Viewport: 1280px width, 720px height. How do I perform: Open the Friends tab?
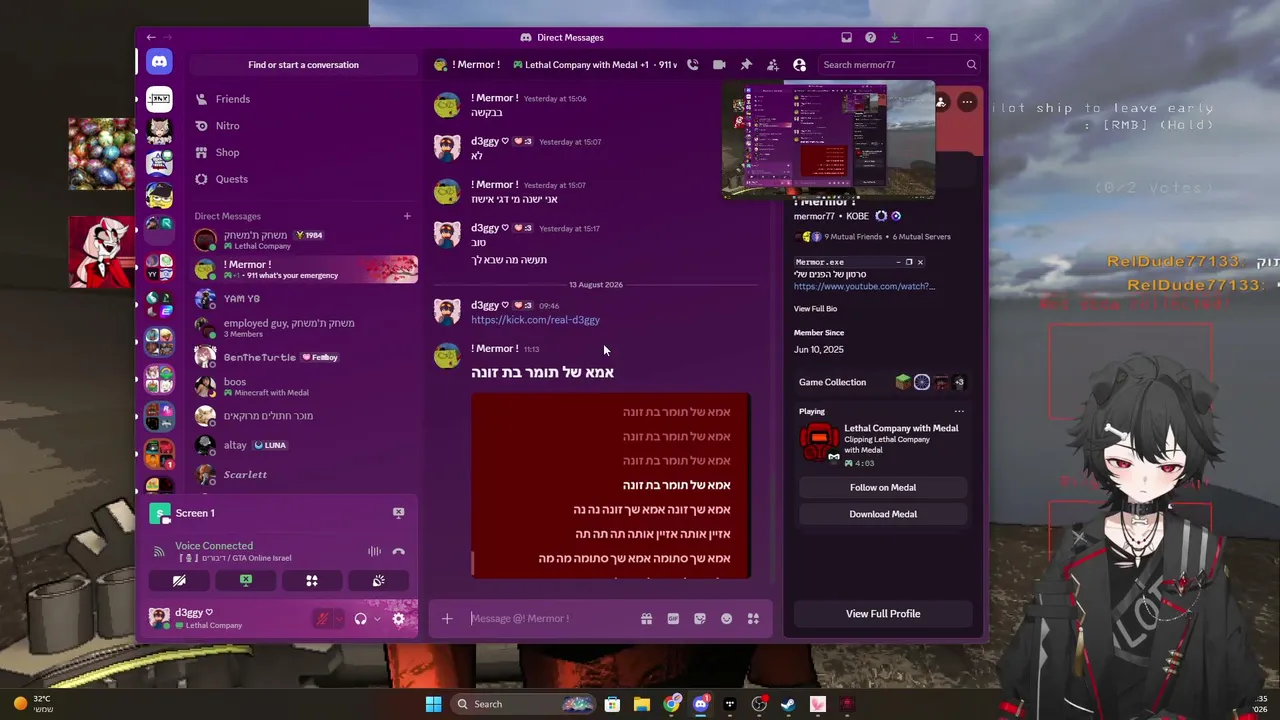pyautogui.click(x=303, y=99)
